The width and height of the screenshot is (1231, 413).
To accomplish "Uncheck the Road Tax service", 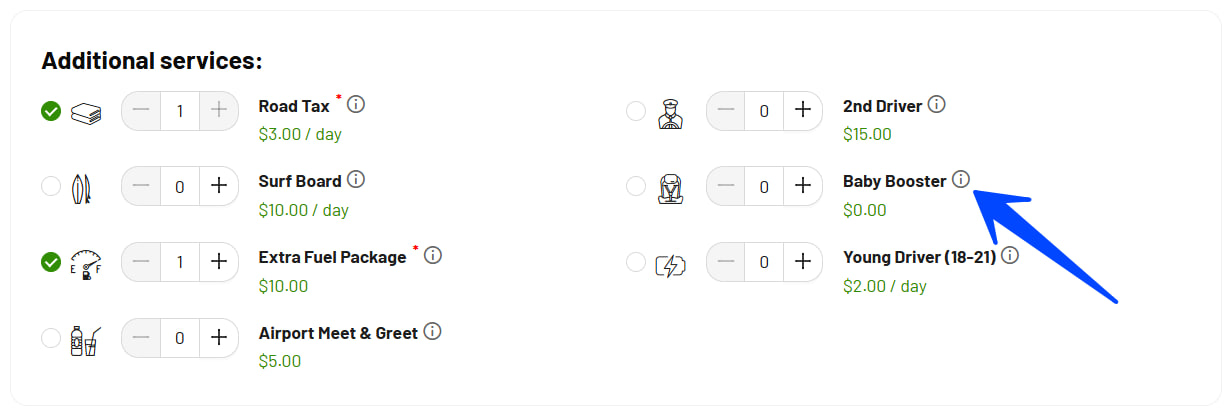I will [x=51, y=110].
